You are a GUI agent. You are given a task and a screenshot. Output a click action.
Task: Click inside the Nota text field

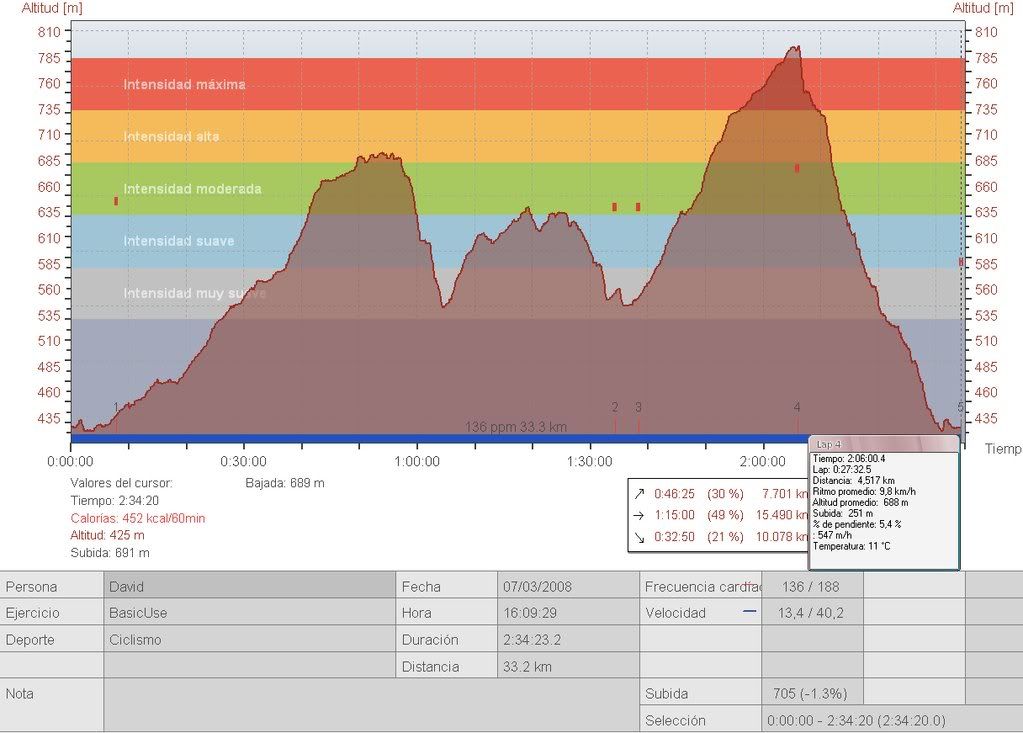click(371, 705)
